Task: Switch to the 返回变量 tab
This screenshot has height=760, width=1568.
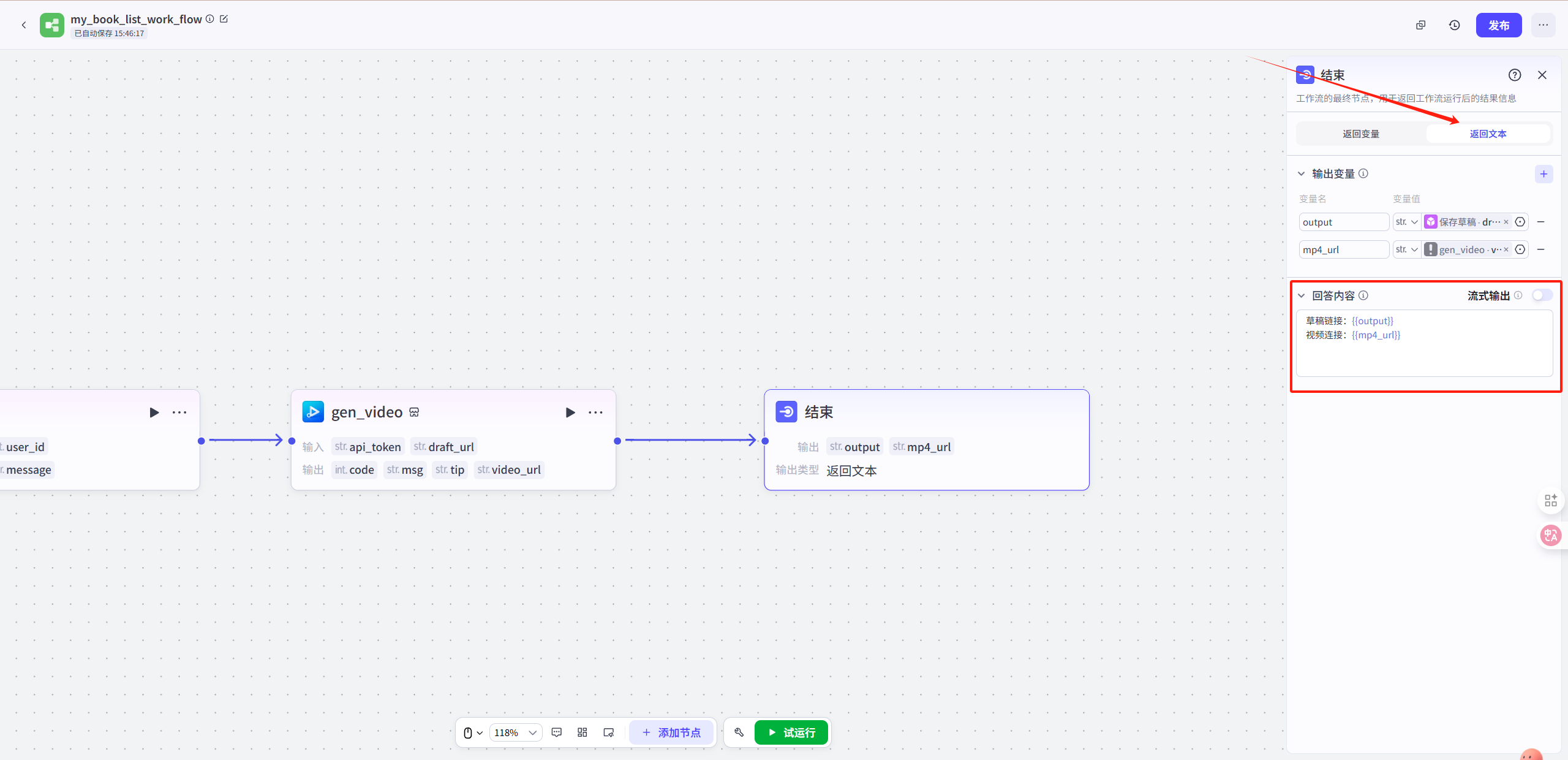Action: [x=1361, y=134]
